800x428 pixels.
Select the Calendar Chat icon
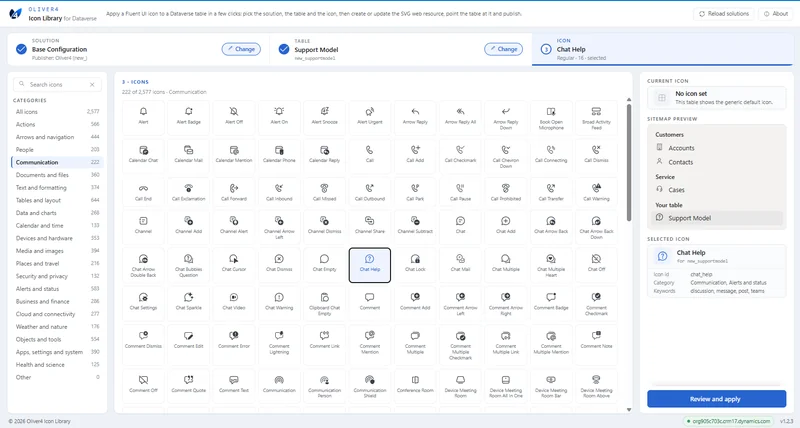click(143, 156)
